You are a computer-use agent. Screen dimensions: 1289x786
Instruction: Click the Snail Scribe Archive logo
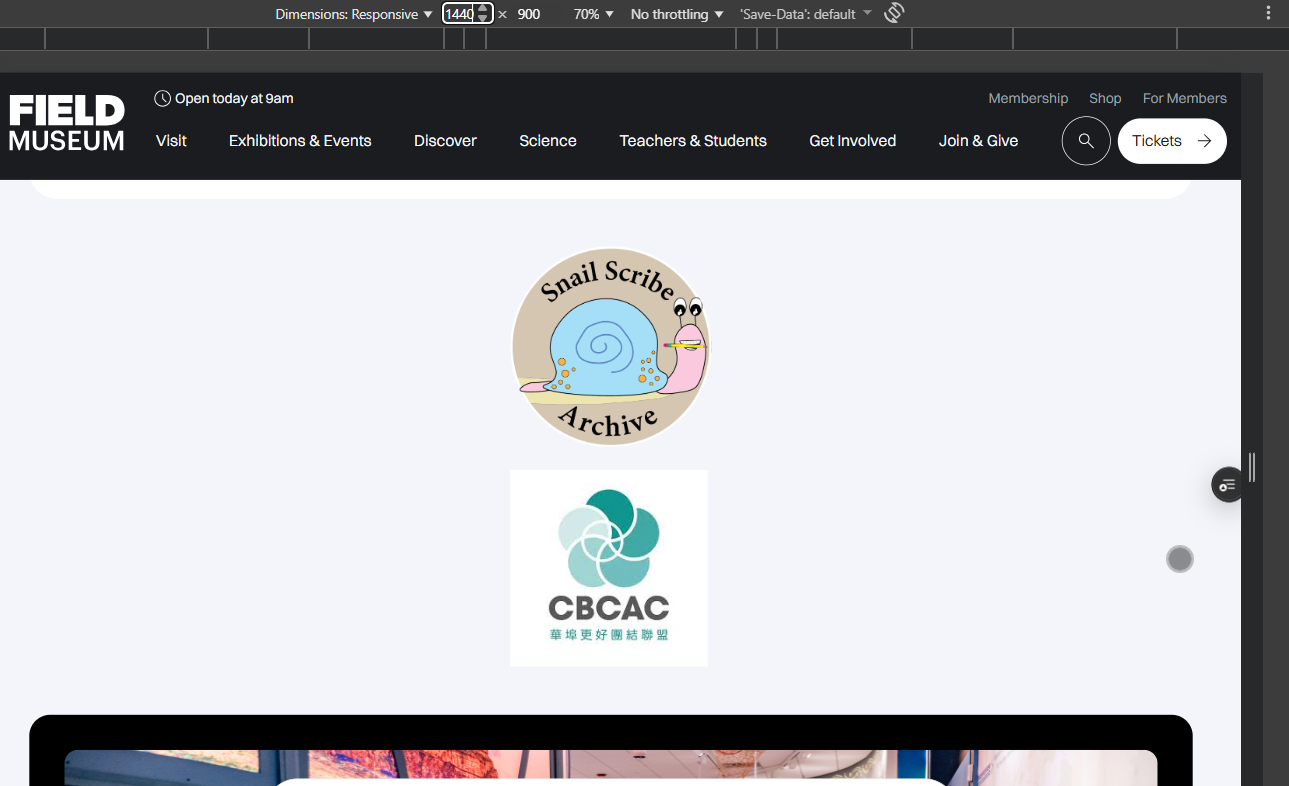click(x=610, y=346)
